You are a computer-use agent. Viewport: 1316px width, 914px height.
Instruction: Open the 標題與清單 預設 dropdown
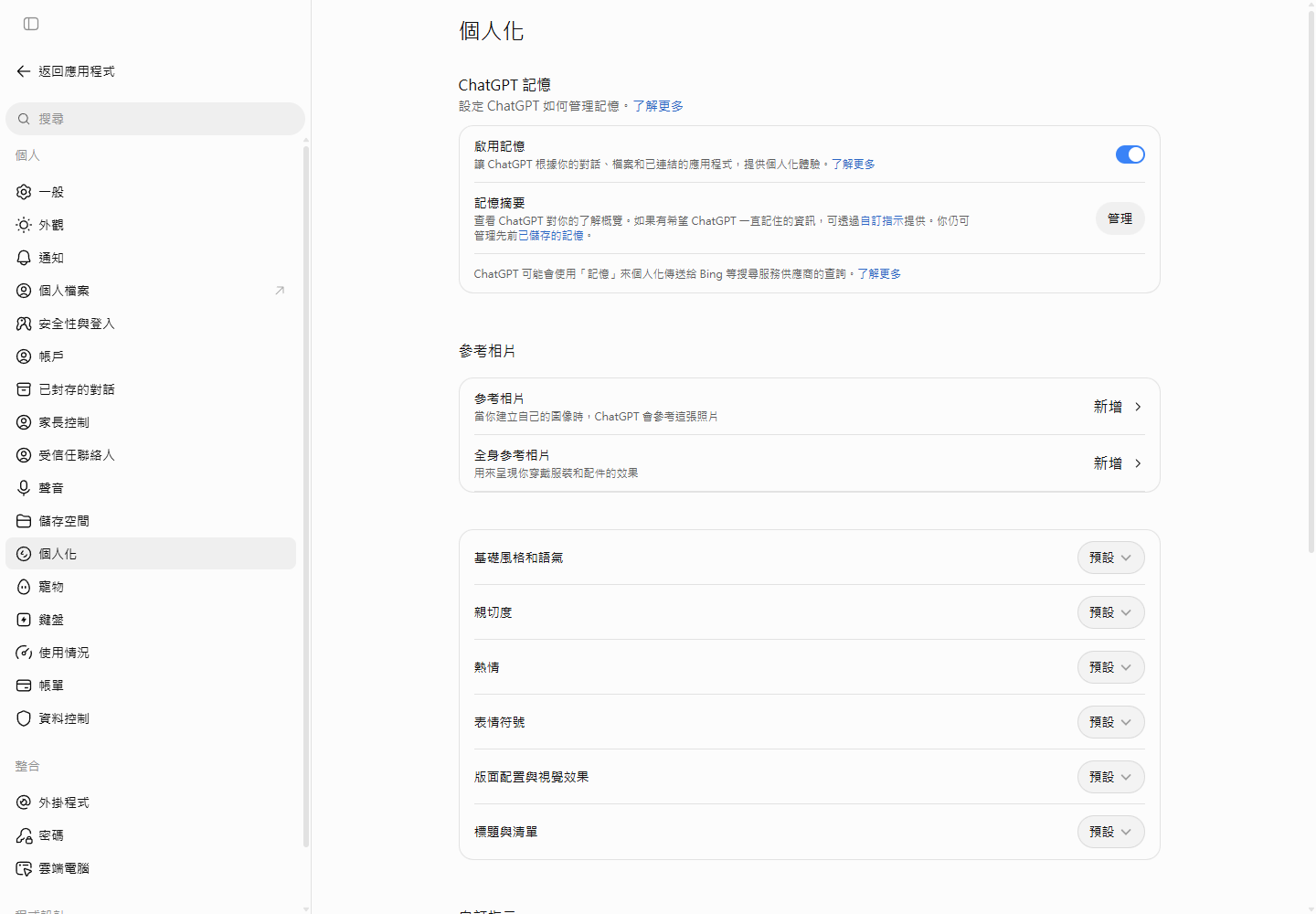point(1110,832)
